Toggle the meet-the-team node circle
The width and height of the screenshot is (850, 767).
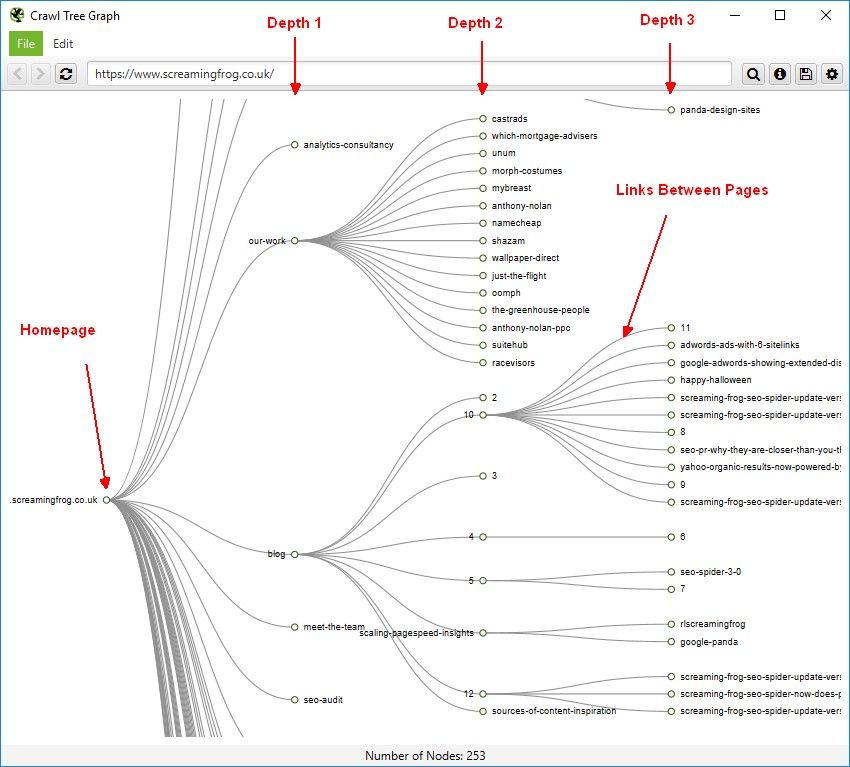(296, 626)
